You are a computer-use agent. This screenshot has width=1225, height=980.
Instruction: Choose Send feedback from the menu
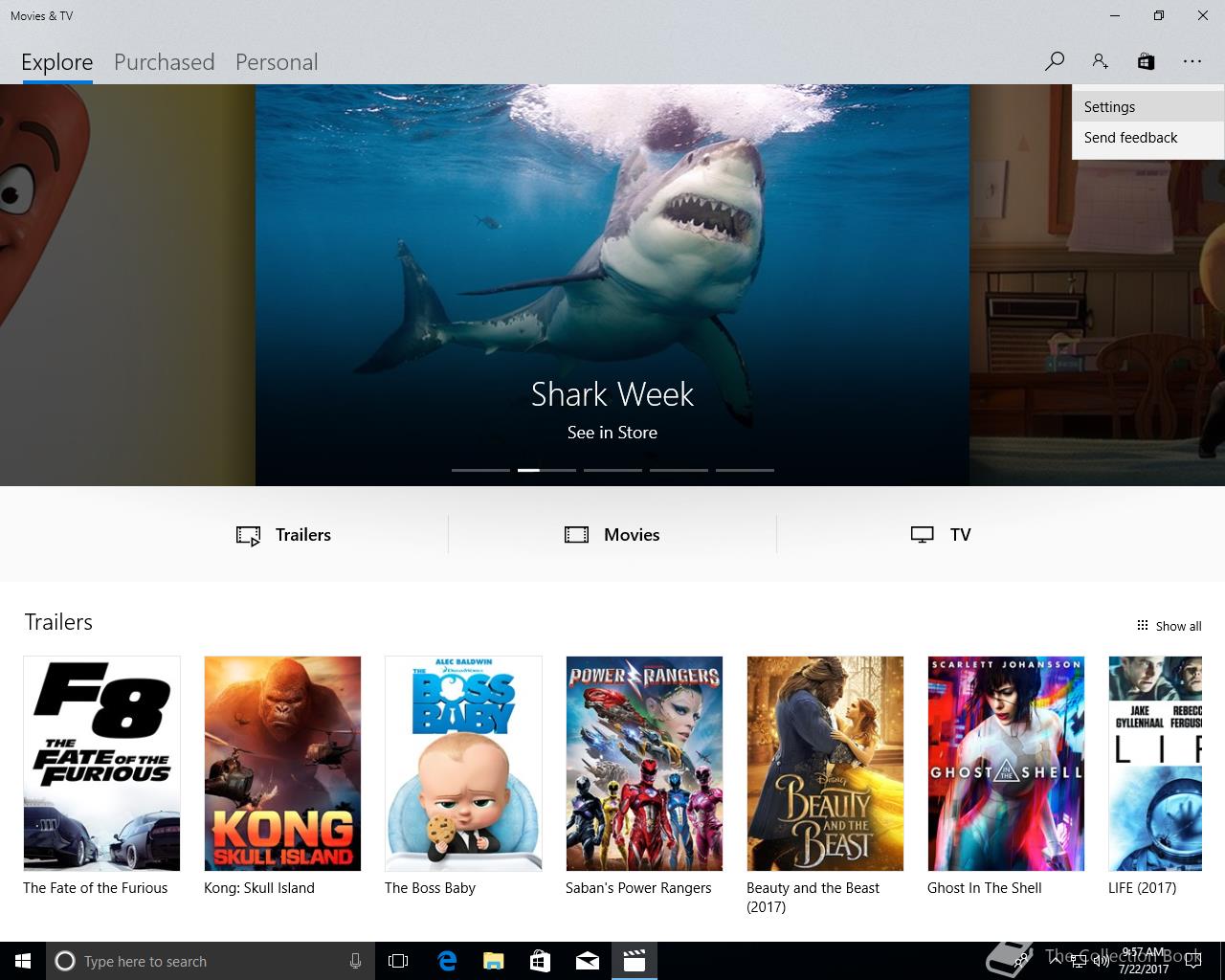coord(1147,138)
